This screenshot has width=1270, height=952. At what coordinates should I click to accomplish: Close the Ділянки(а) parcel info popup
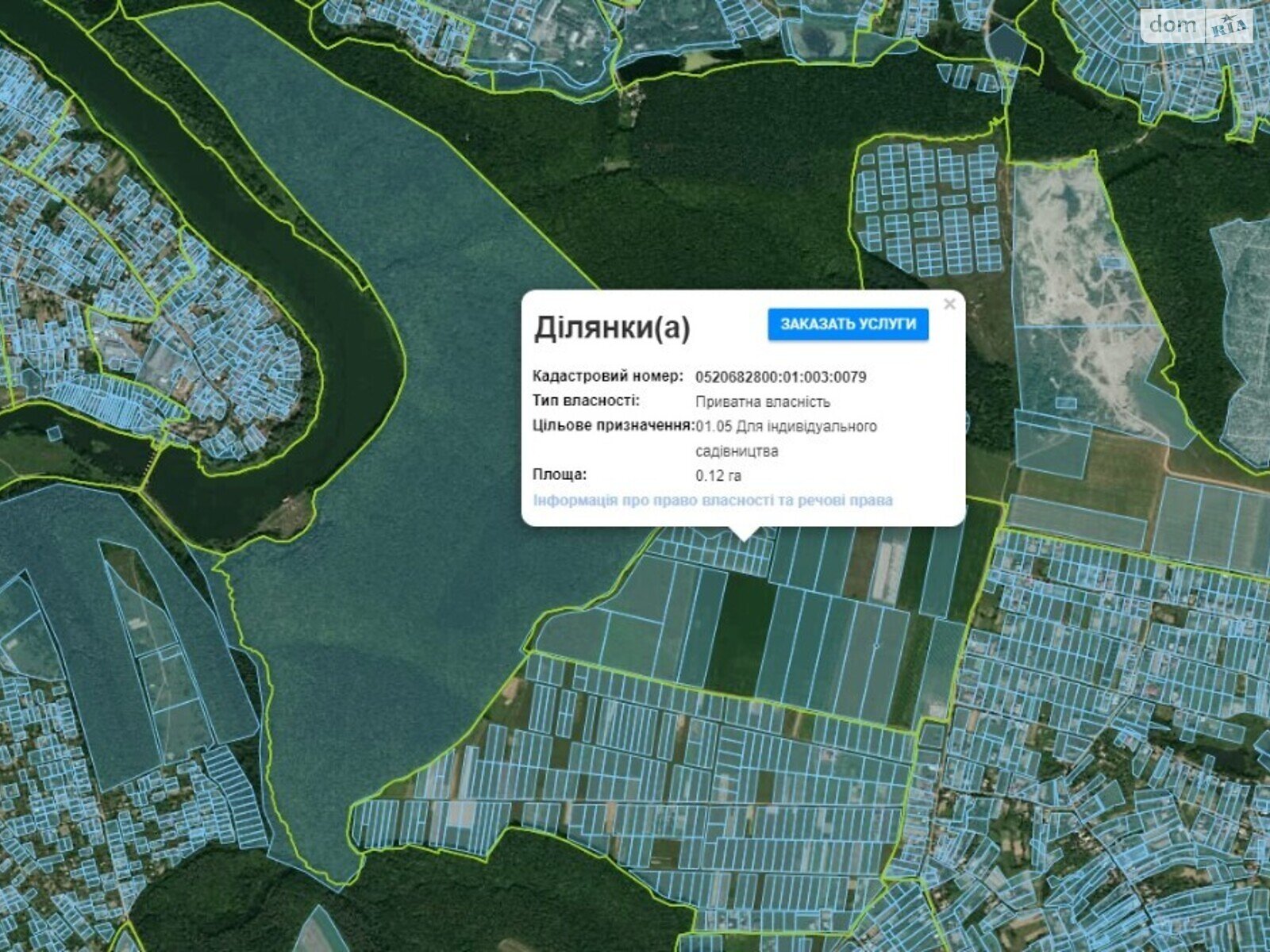[x=949, y=304]
